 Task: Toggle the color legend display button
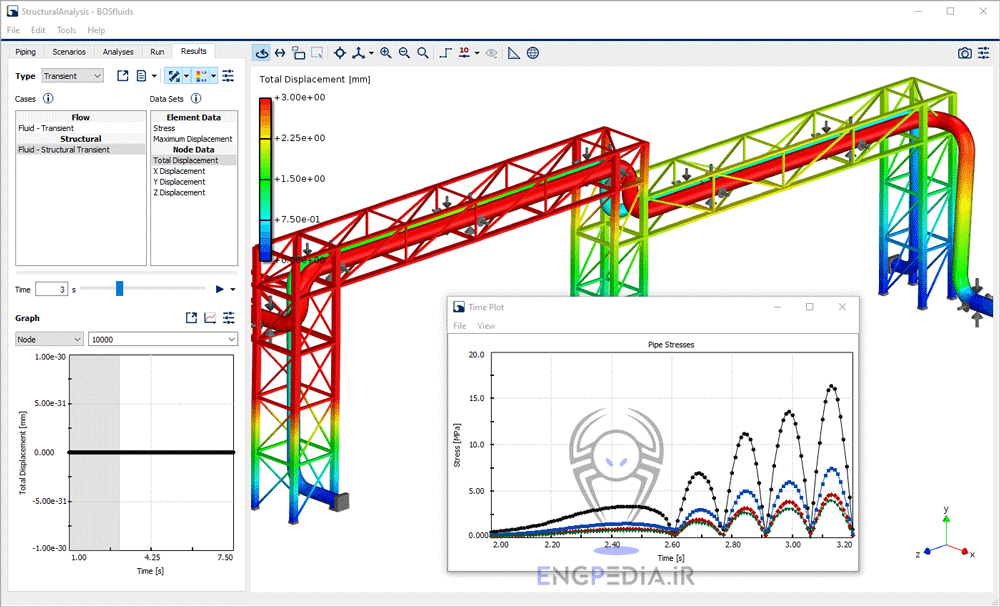coord(199,75)
